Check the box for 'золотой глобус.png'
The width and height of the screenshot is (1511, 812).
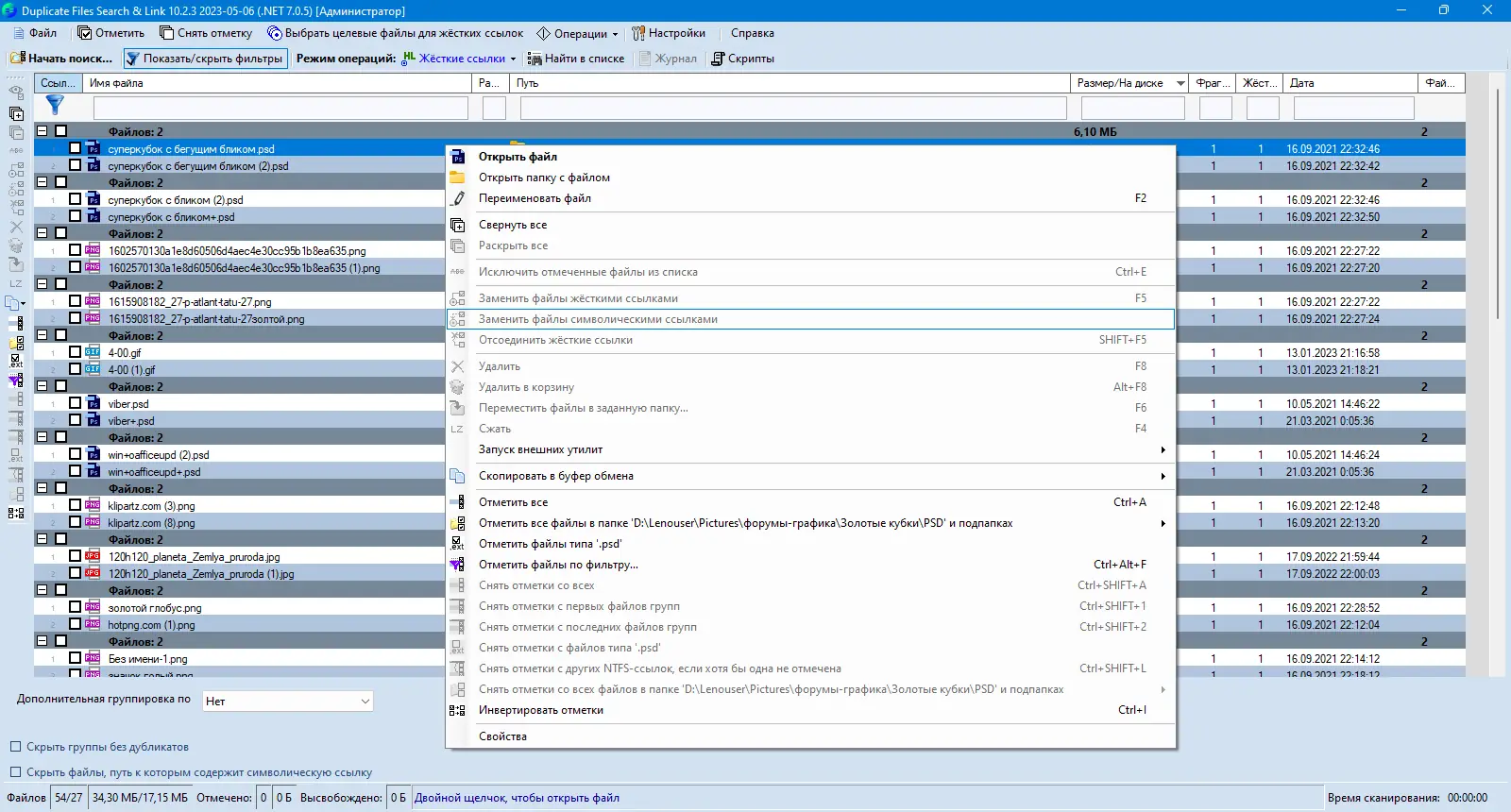tap(75, 607)
